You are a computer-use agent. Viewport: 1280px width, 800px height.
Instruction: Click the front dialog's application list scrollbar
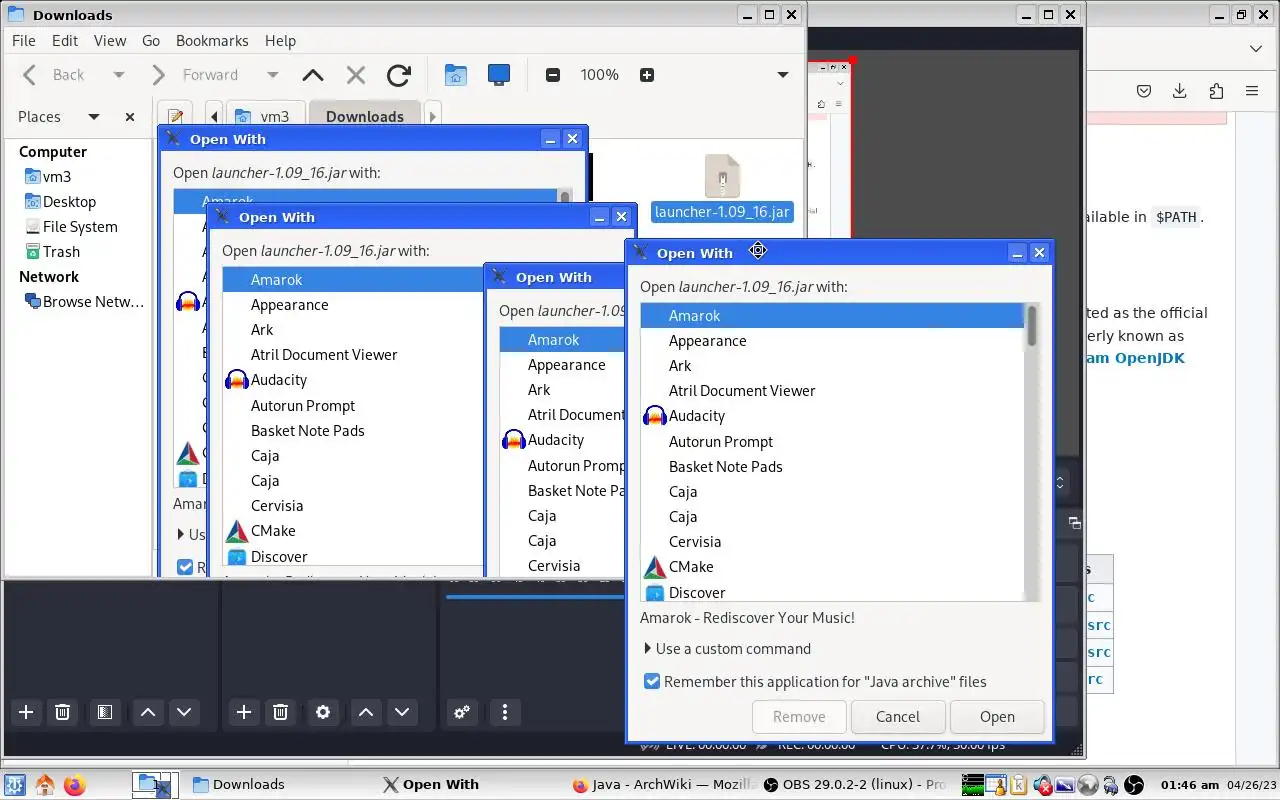click(x=1032, y=328)
